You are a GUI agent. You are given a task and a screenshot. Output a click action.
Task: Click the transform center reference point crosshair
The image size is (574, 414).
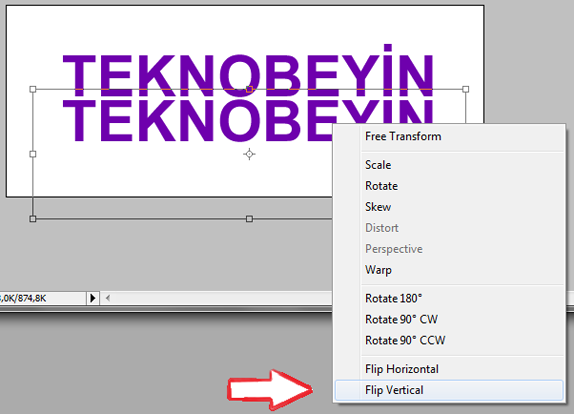click(249, 154)
